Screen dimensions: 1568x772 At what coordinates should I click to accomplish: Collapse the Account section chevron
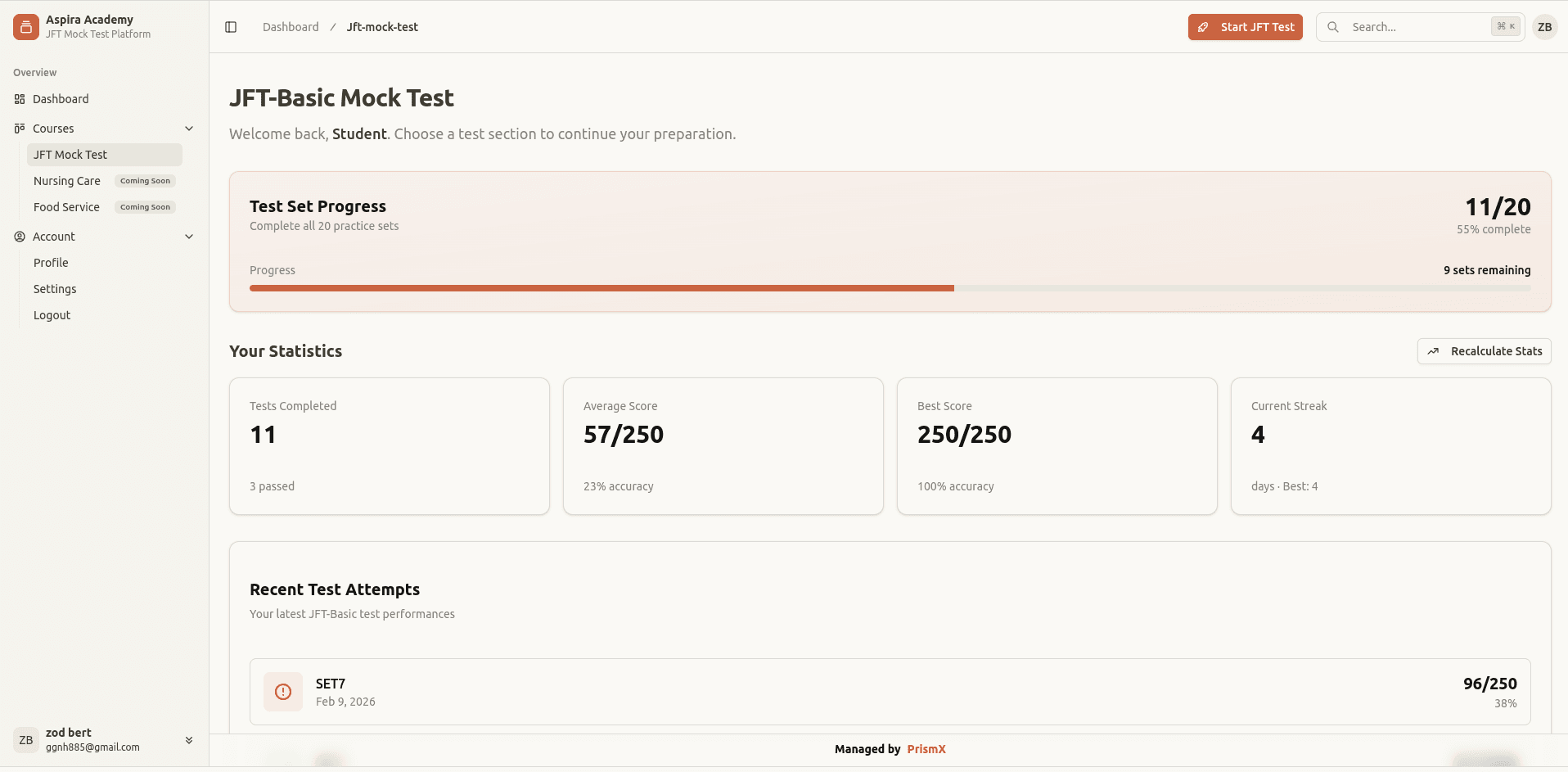(189, 237)
